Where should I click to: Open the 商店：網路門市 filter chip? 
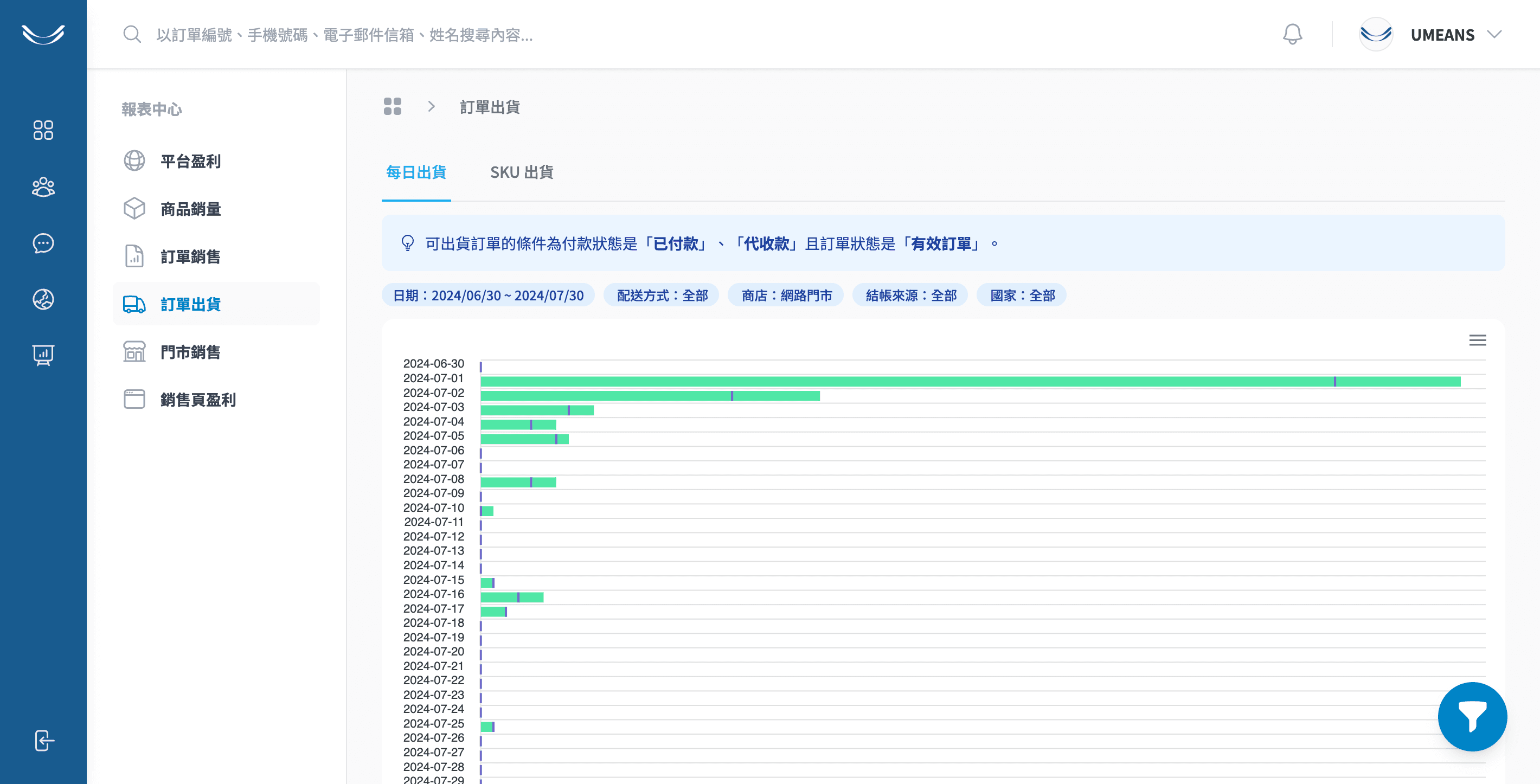point(786,295)
